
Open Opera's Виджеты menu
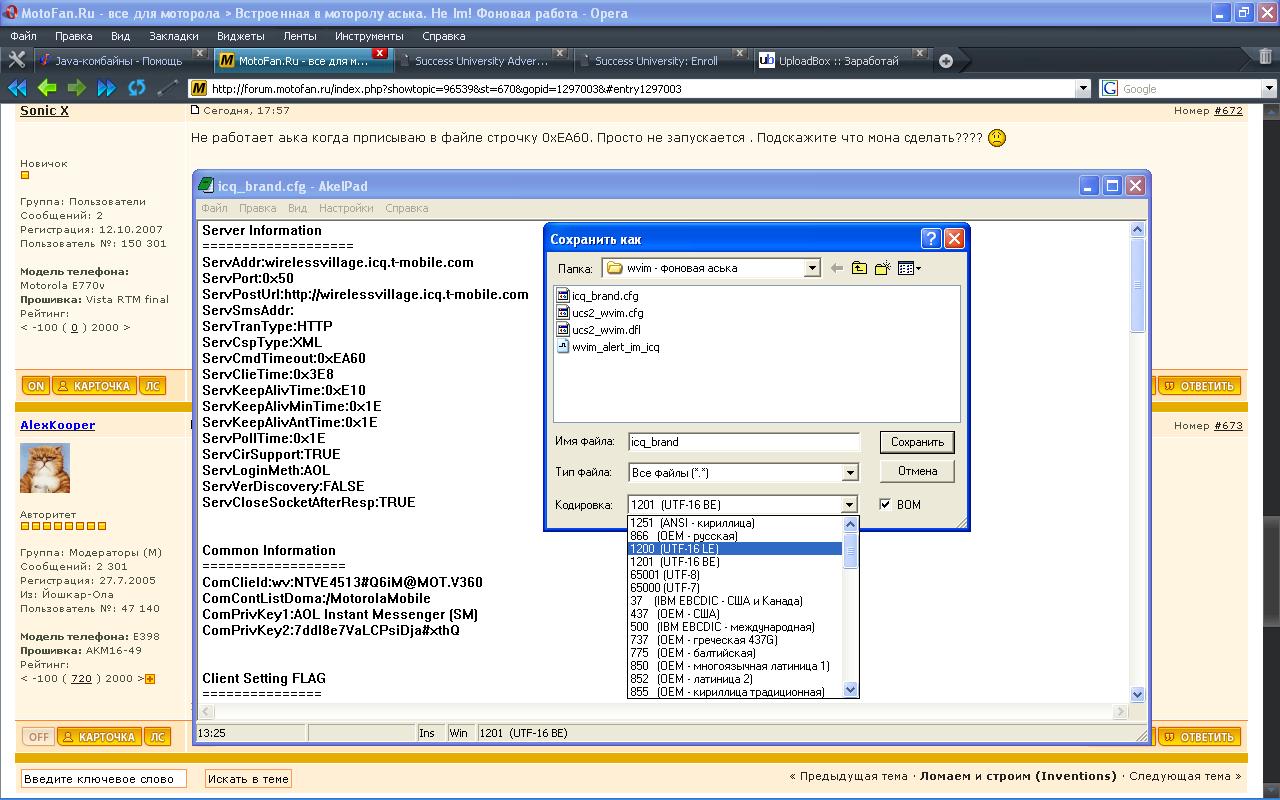pos(241,36)
